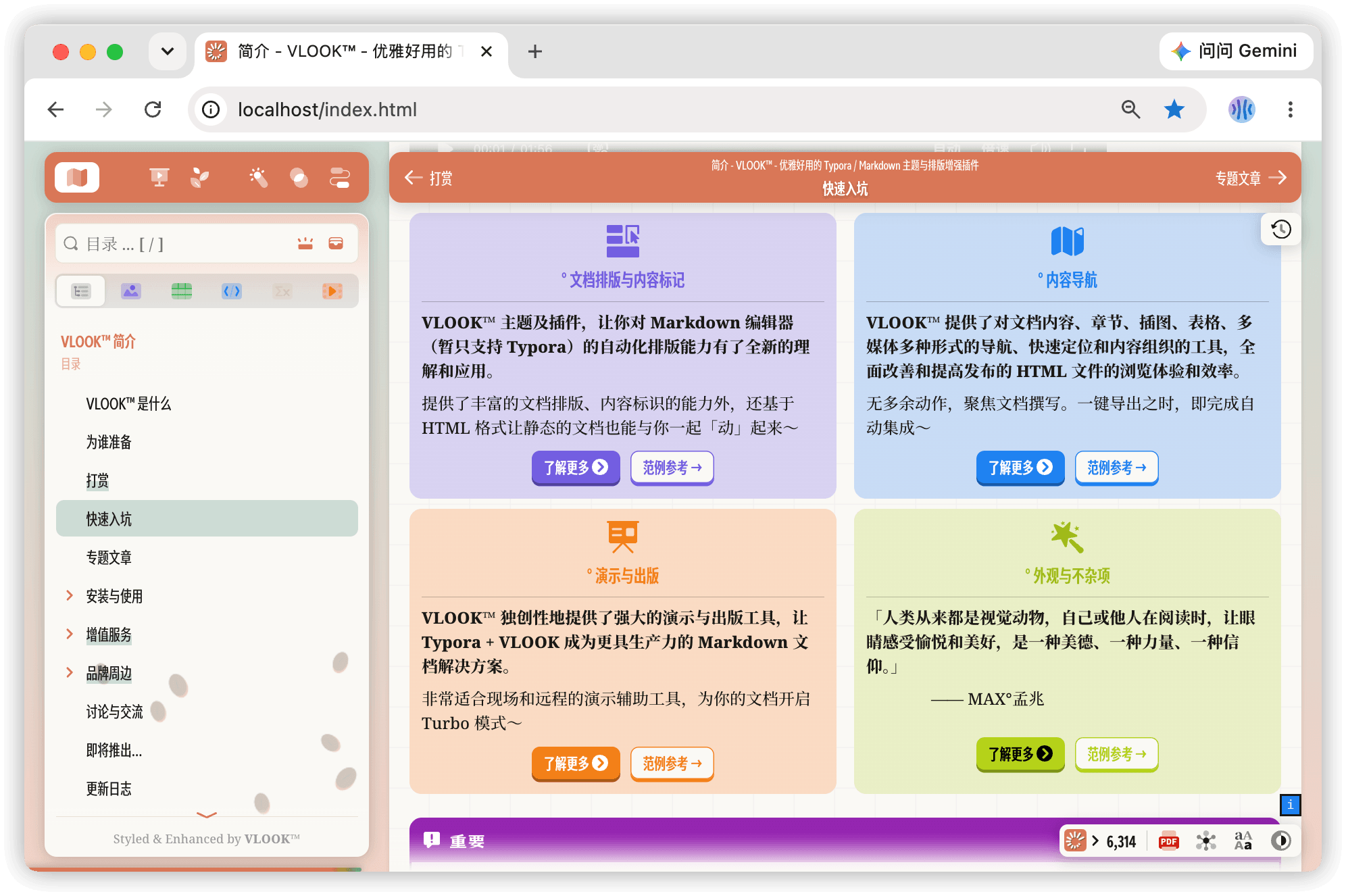Switch to the figures image tab
The height and width of the screenshot is (896, 1346).
point(131,291)
